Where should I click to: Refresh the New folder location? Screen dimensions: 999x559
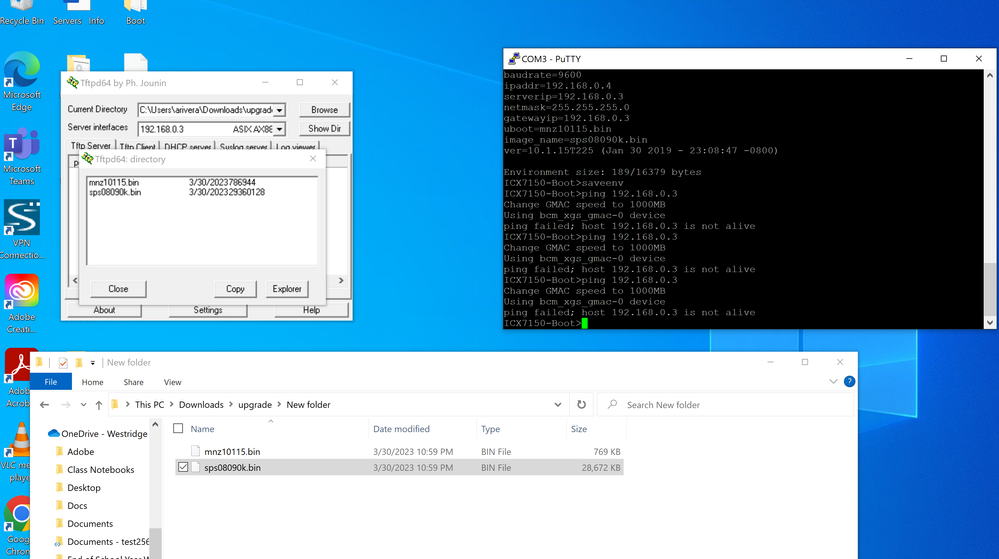tap(581, 405)
